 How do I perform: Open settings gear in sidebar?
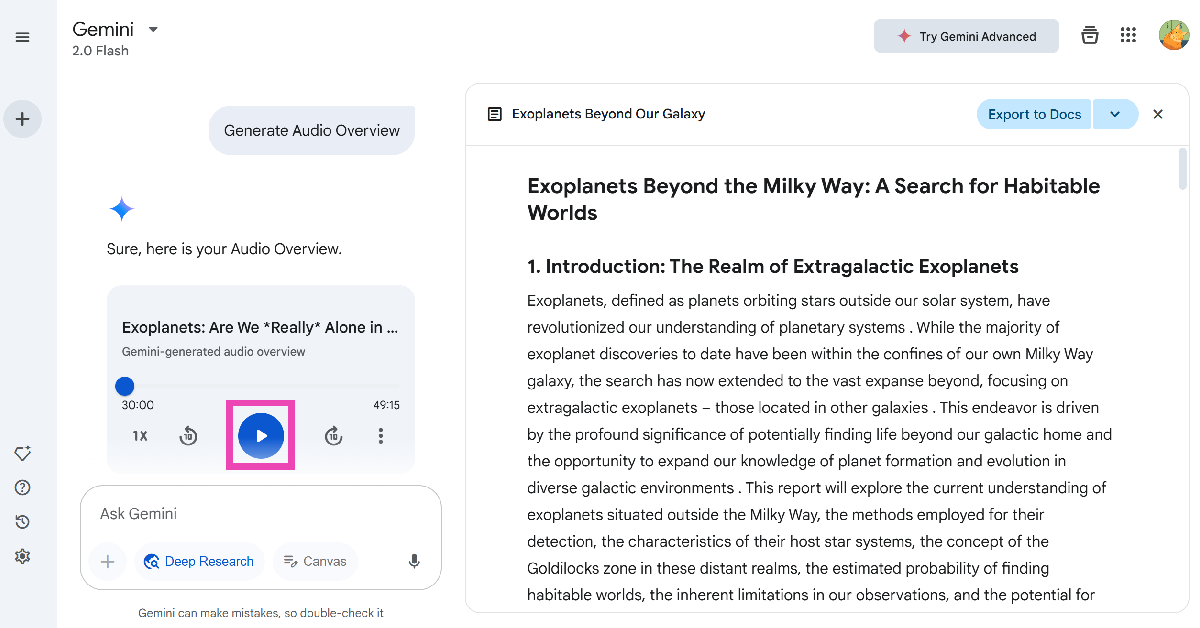[23, 556]
